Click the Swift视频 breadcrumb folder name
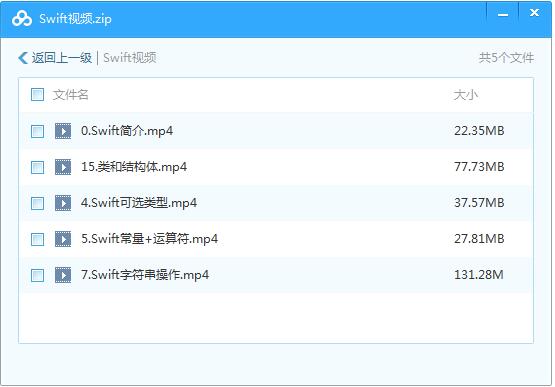 [x=130, y=58]
